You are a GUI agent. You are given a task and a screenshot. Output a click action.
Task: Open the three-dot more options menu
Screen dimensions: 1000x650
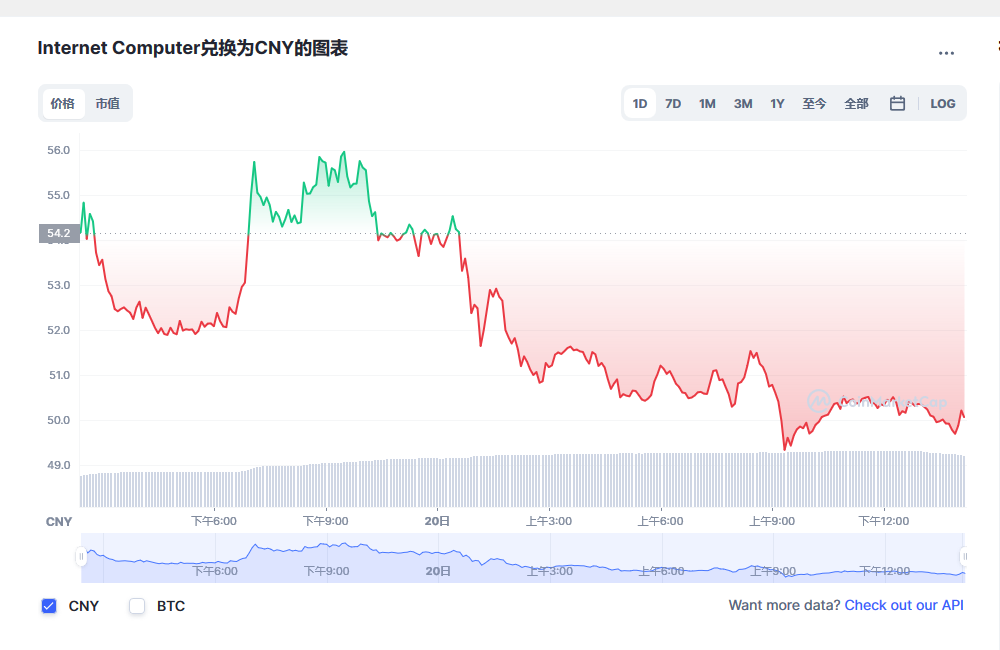[946, 53]
